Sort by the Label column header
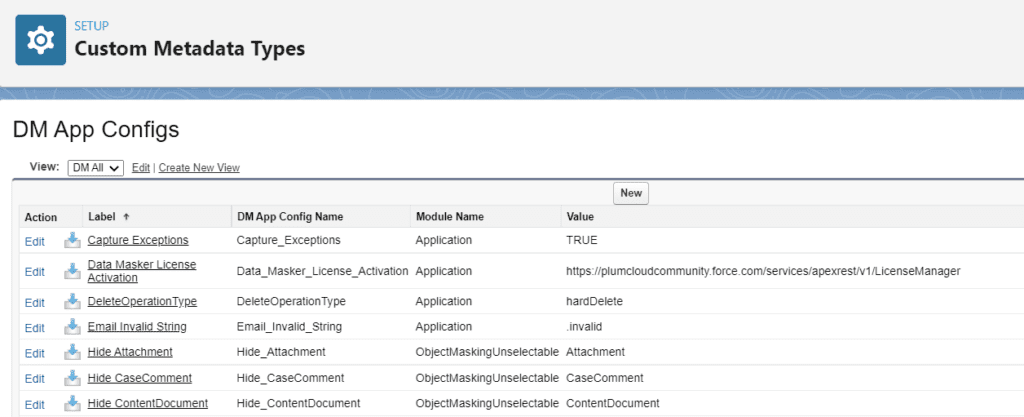The image size is (1024, 417). 102,216
